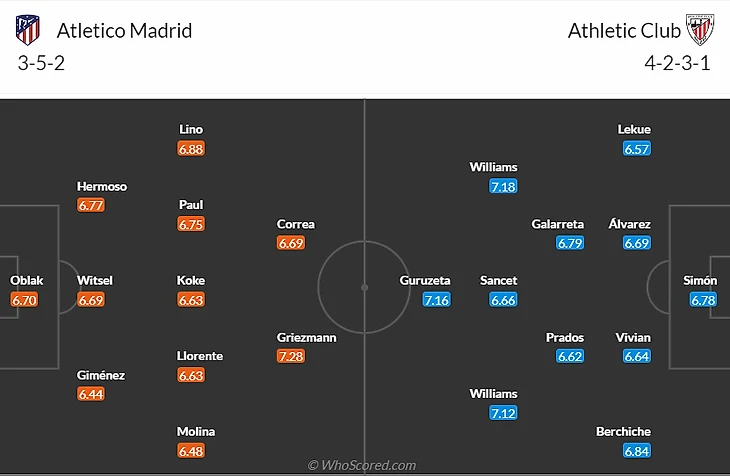Viewport: 730px width, 476px height.
Task: Open the Atletico Madrid team name link
Action: [124, 30]
